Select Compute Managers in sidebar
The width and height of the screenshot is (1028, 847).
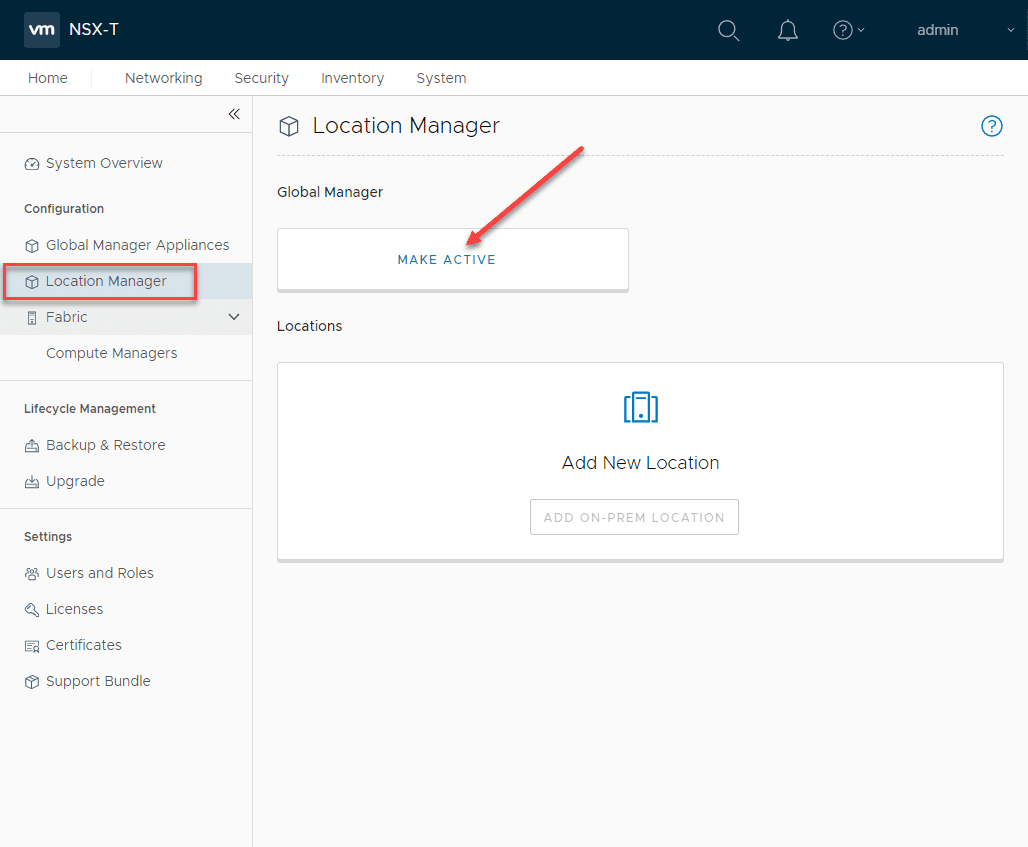point(111,352)
